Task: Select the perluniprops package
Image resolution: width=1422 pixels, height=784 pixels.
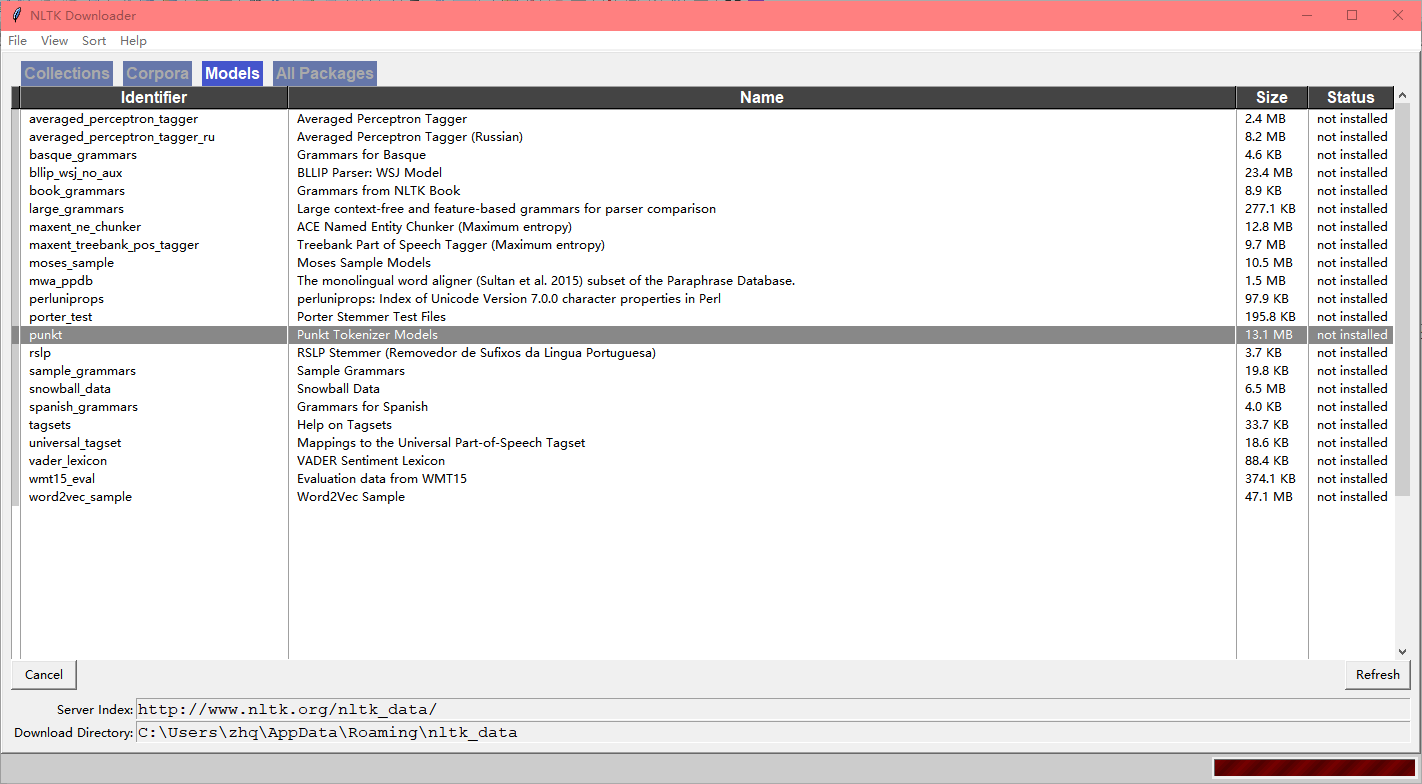Action: (x=67, y=299)
